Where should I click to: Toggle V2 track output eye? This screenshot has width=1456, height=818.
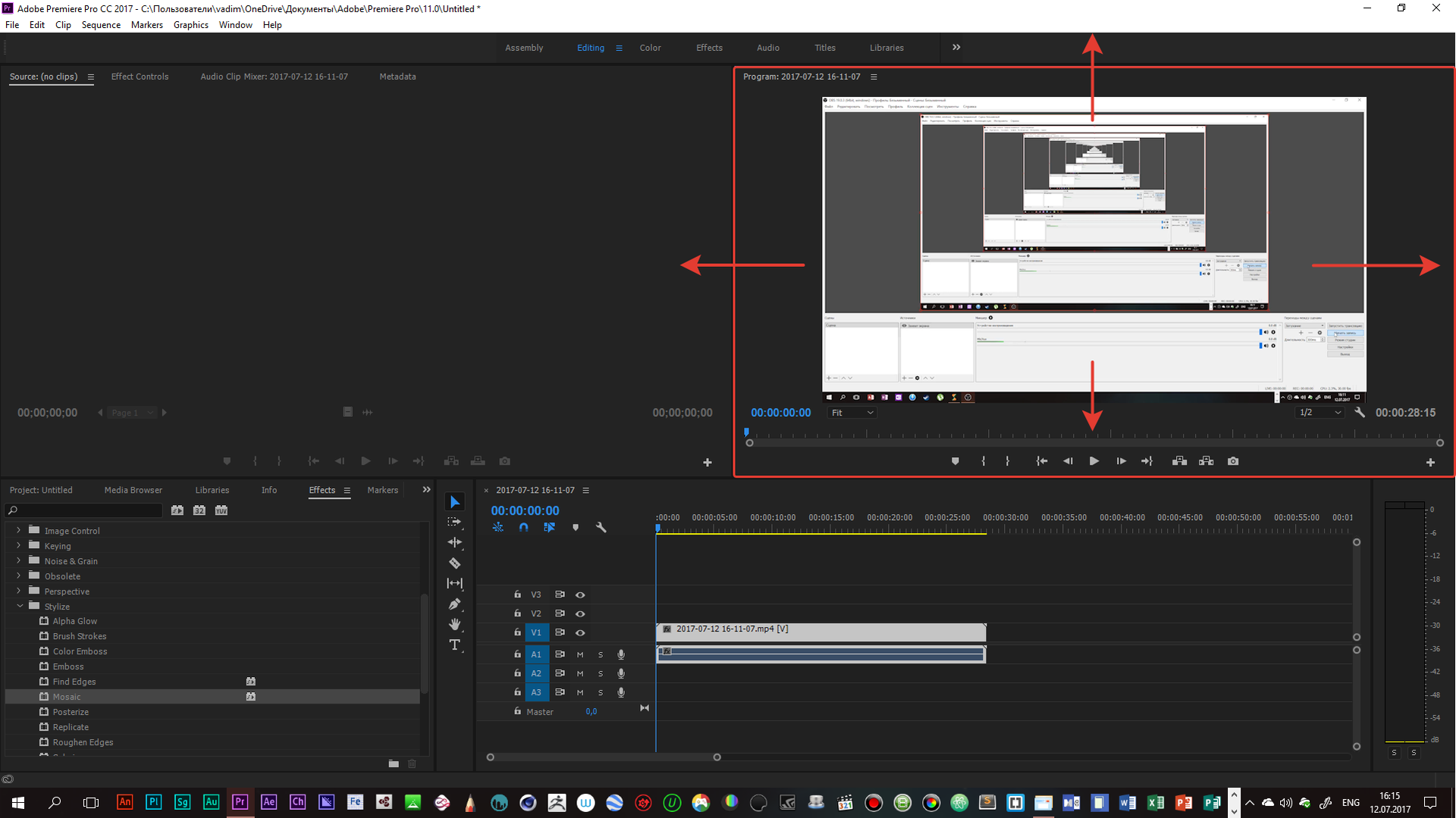point(580,613)
